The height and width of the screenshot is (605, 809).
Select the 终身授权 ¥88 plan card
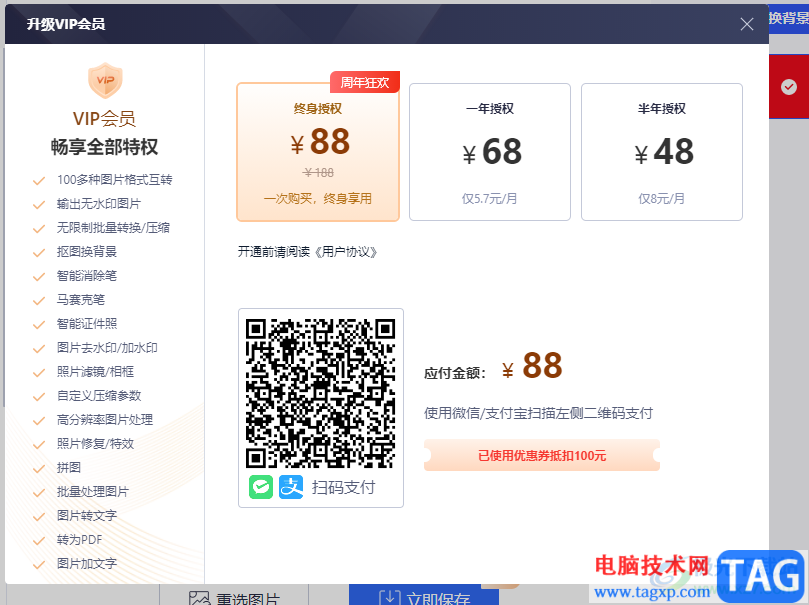[x=318, y=152]
